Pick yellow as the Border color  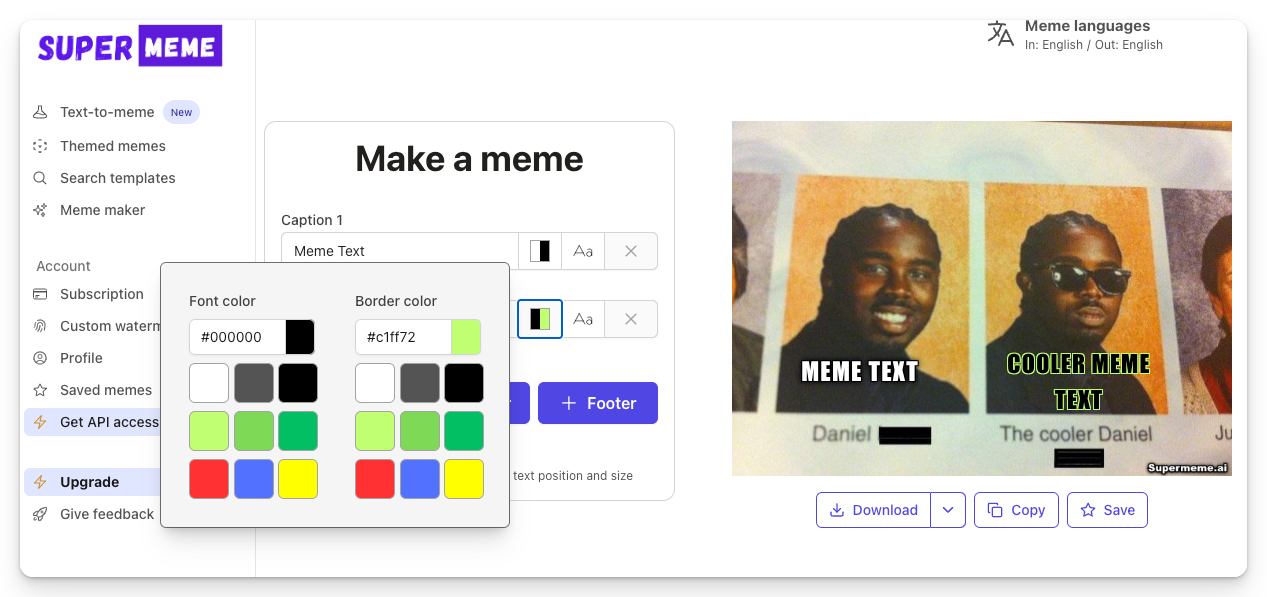point(463,479)
